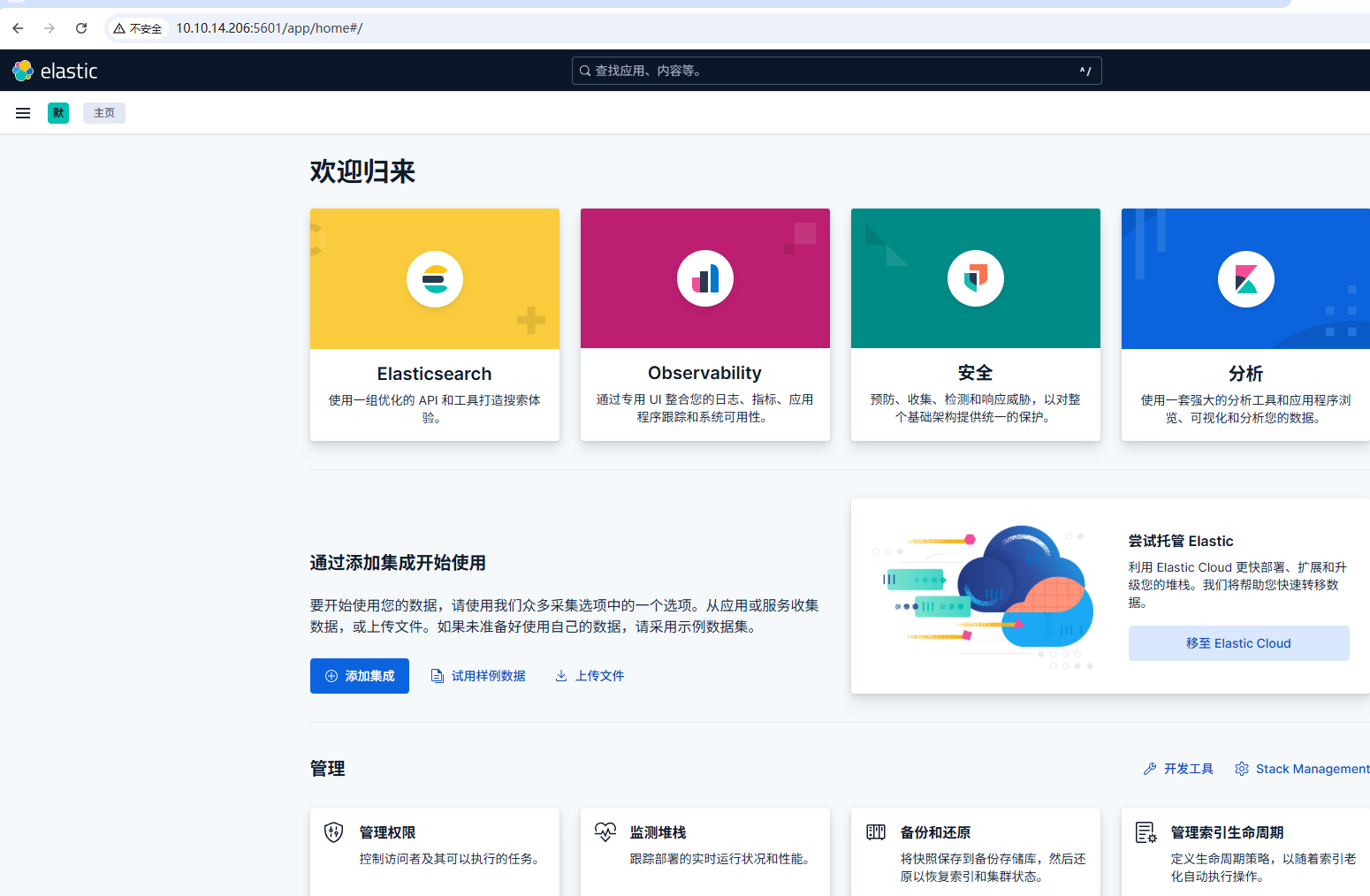Focus the 查找应用、内容等 search box
The width and height of the screenshot is (1370, 896).
pyautogui.click(x=836, y=71)
